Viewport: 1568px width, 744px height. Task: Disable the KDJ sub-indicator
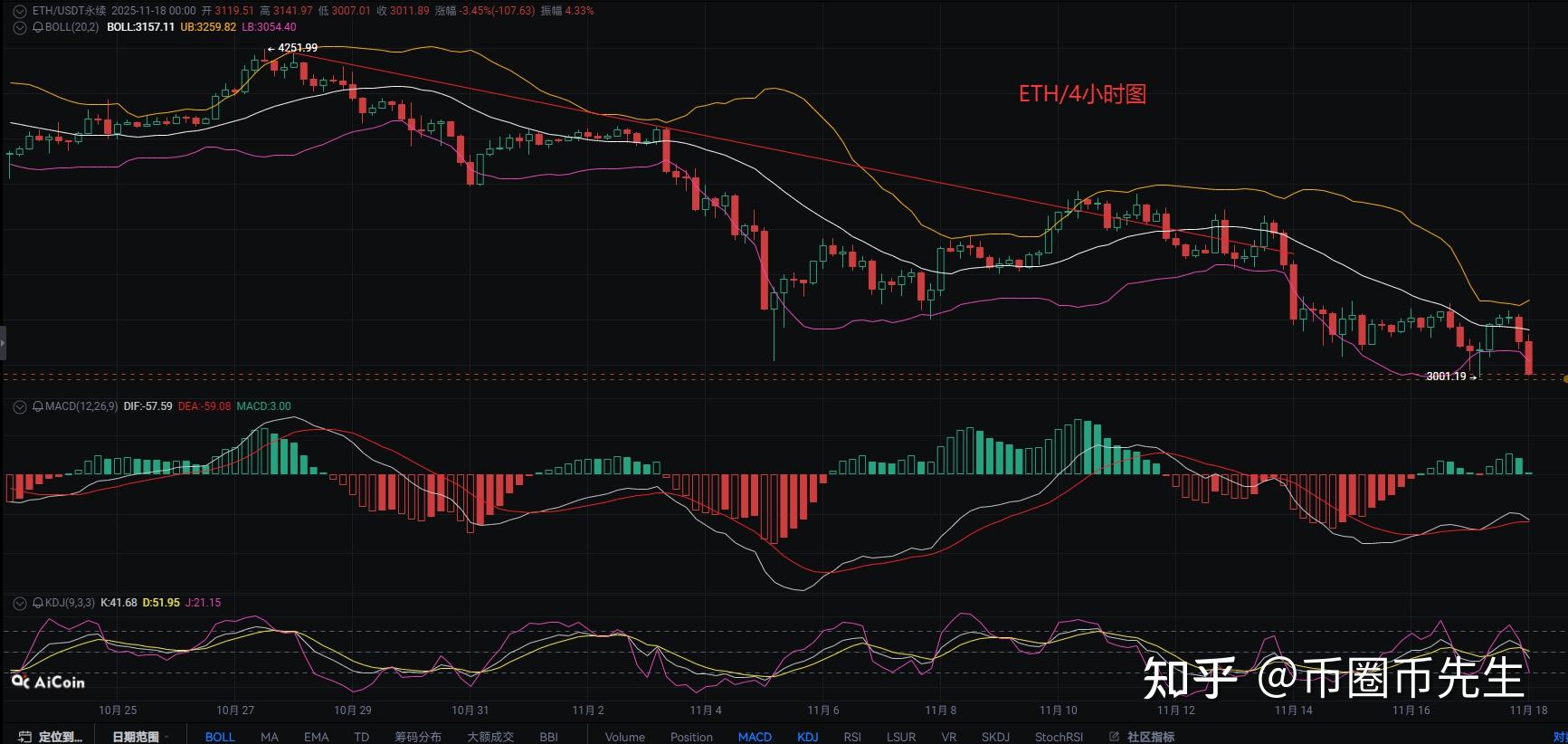tap(808, 737)
